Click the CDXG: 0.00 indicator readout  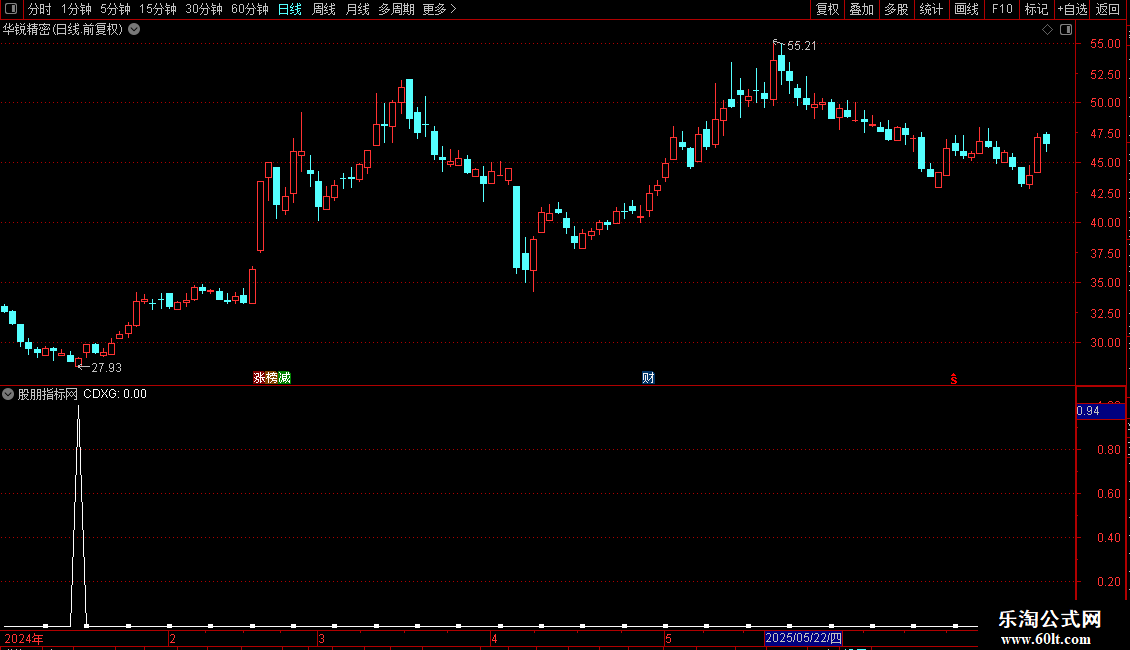115,394
